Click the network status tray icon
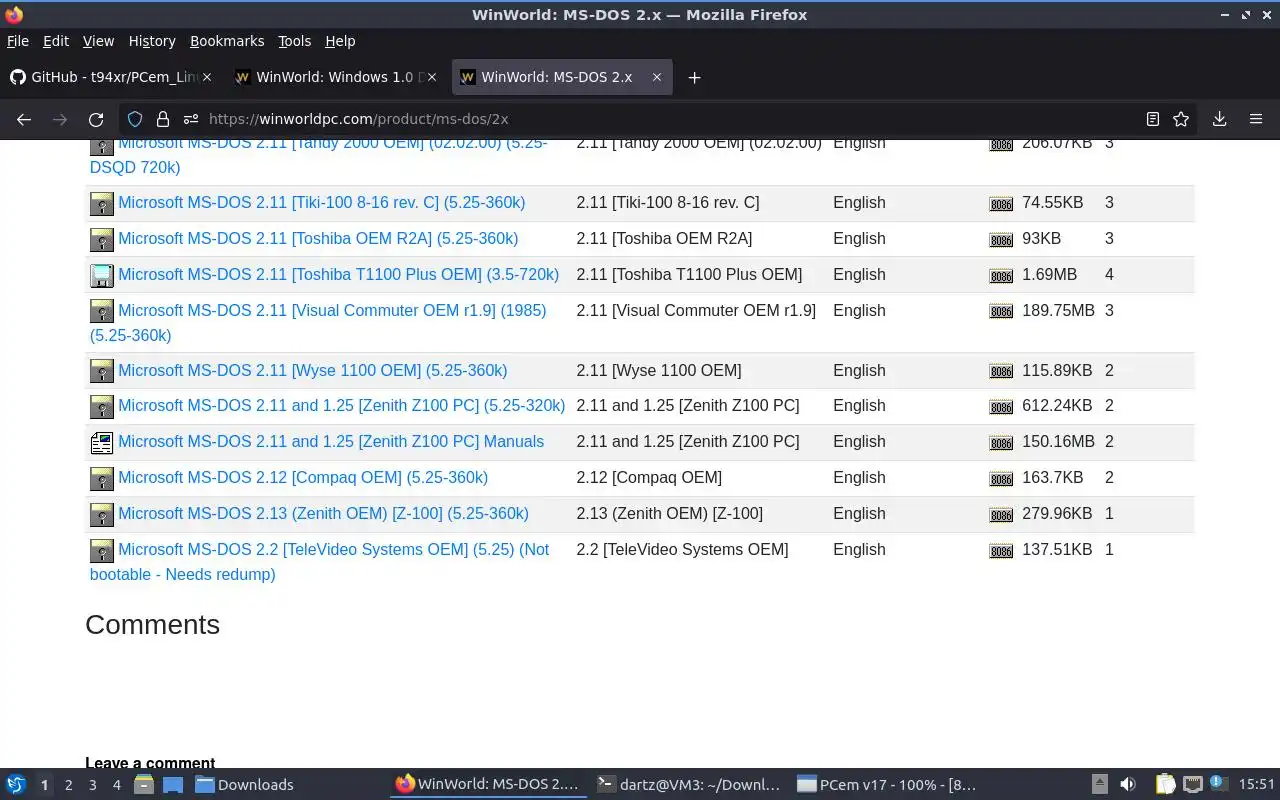The height and width of the screenshot is (800, 1280). [x=1192, y=785]
